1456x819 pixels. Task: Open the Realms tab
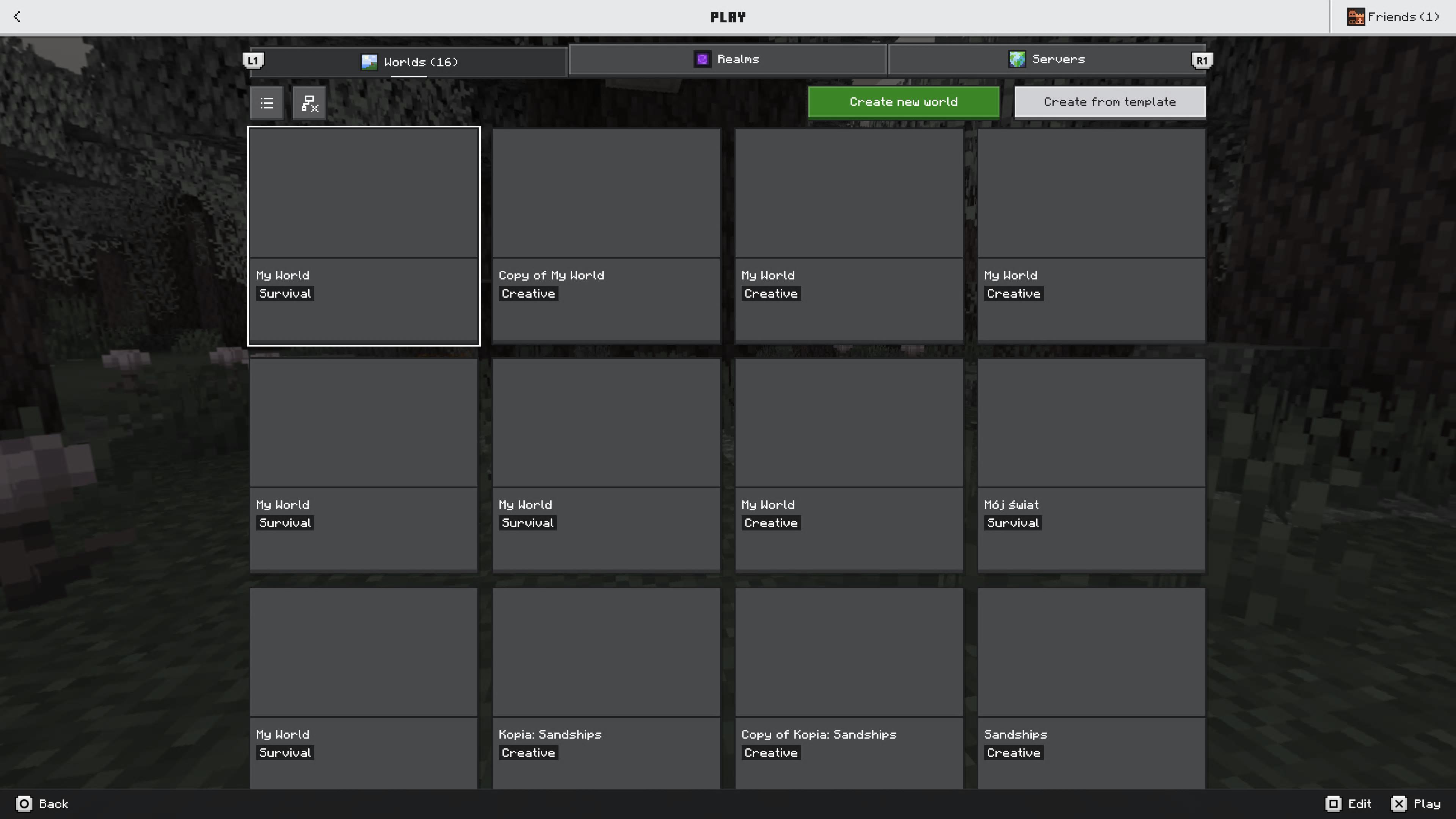pos(728,60)
